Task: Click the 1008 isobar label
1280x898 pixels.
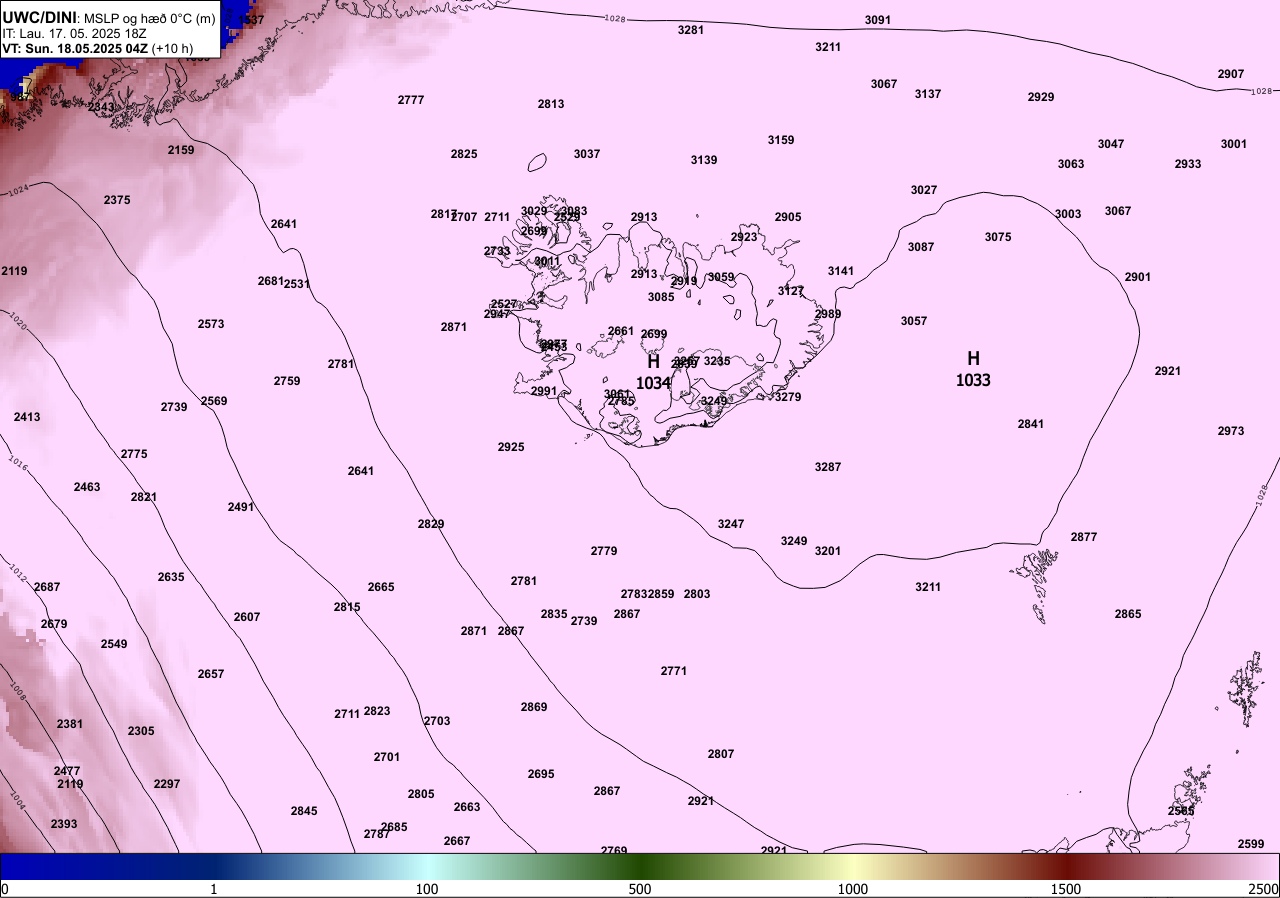Action: 17,689
